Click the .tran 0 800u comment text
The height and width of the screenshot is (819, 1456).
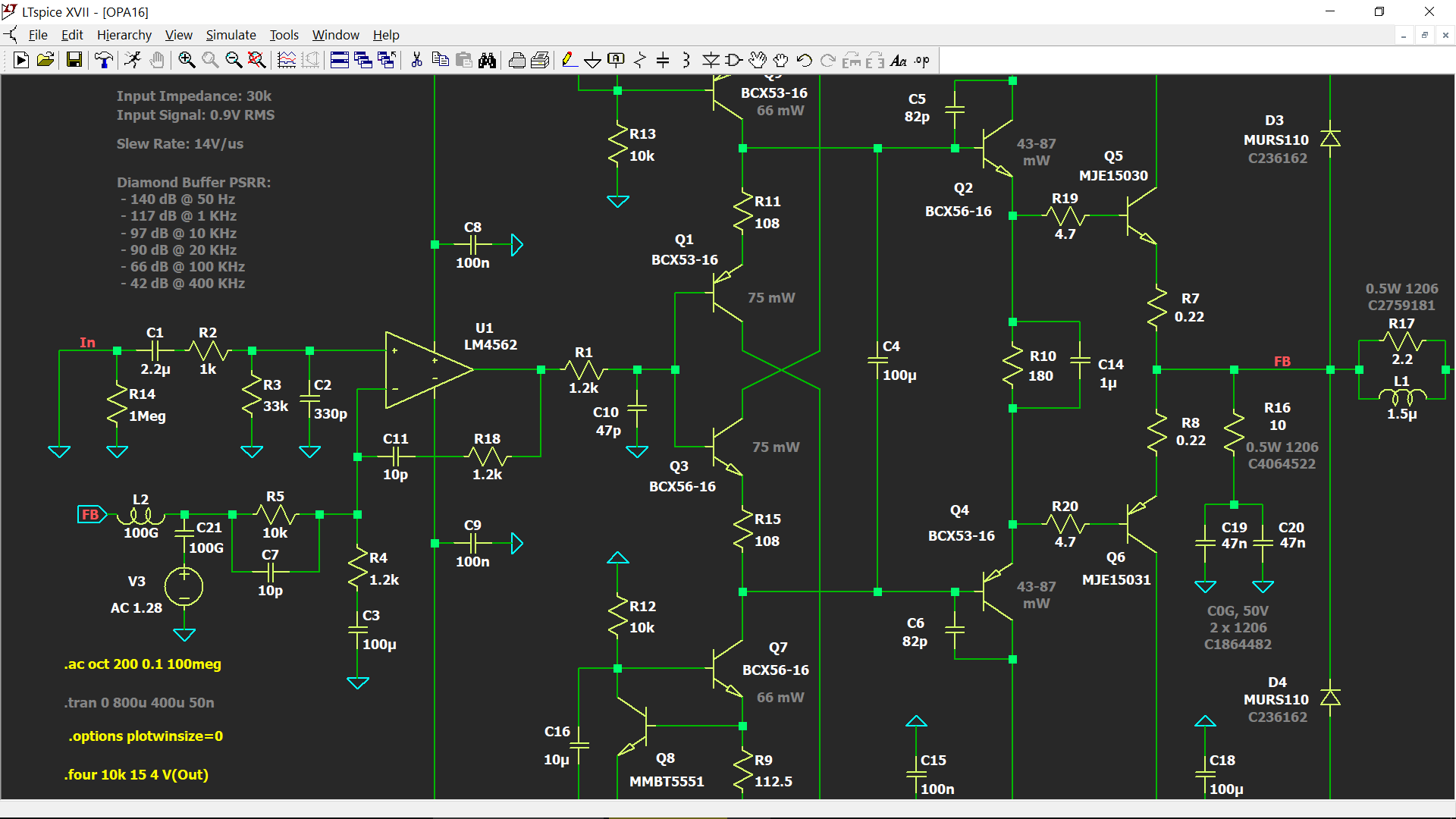(x=140, y=702)
